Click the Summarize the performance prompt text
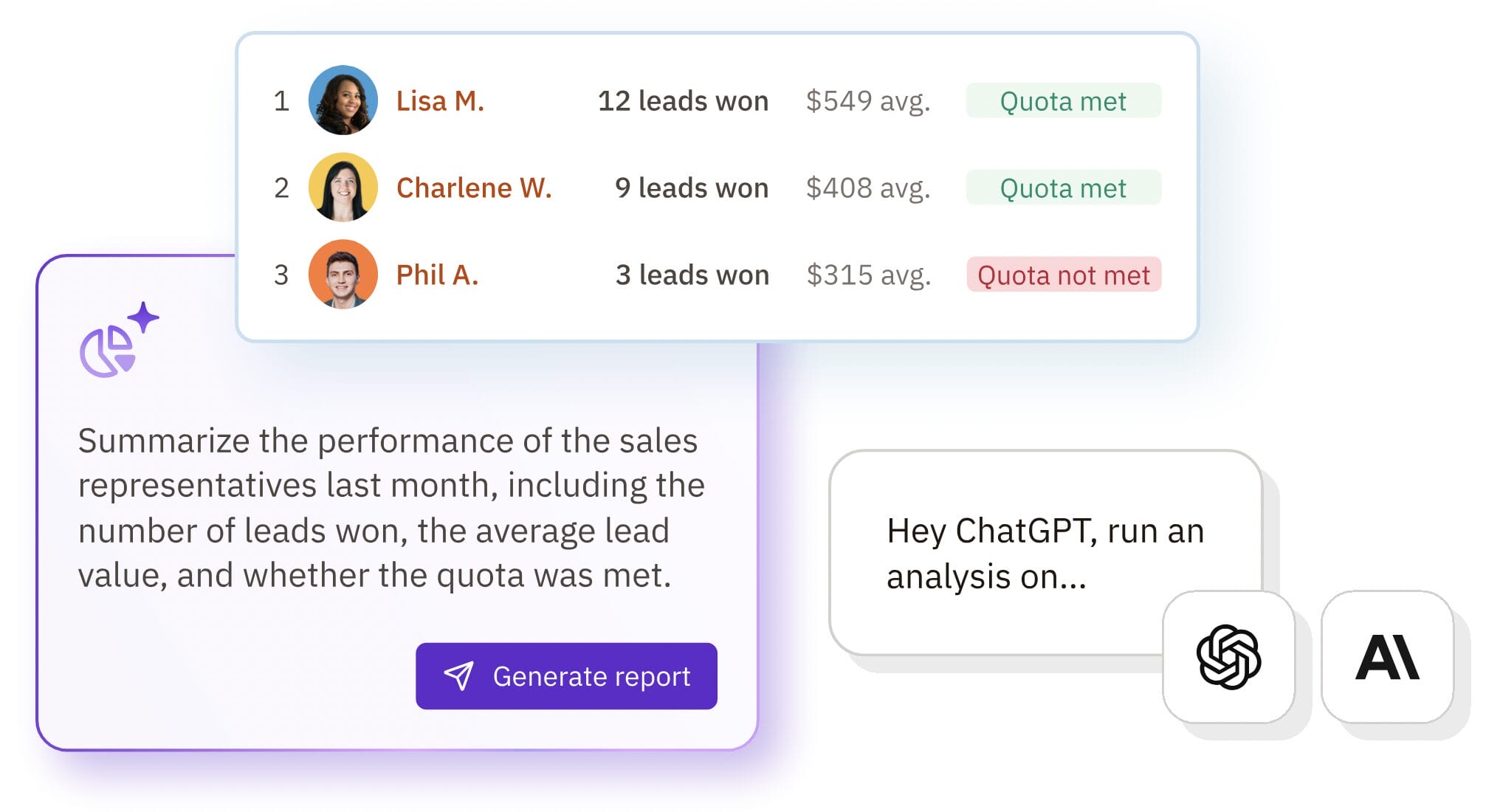 point(391,508)
